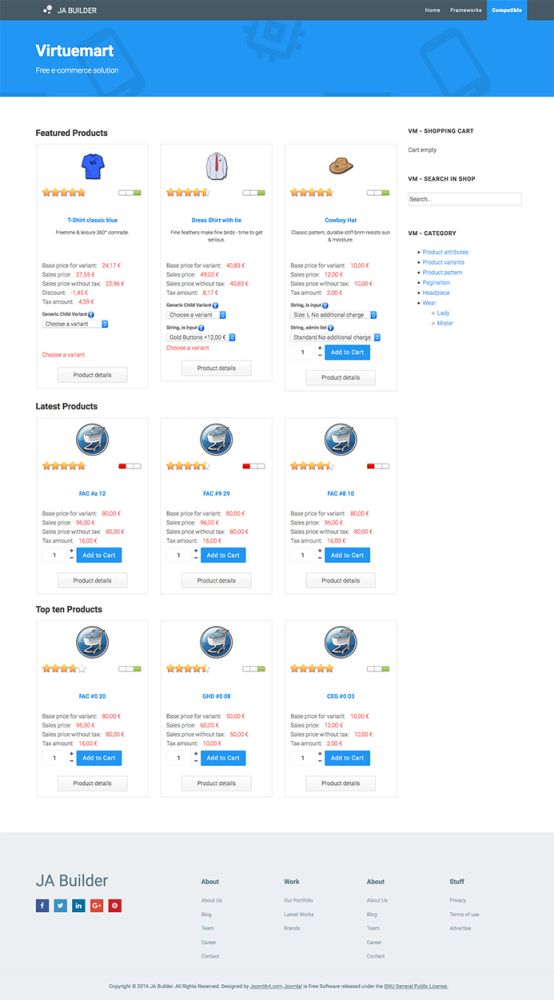The image size is (554, 1000).
Task: Add Cowboy Hat to cart
Action: point(347,352)
